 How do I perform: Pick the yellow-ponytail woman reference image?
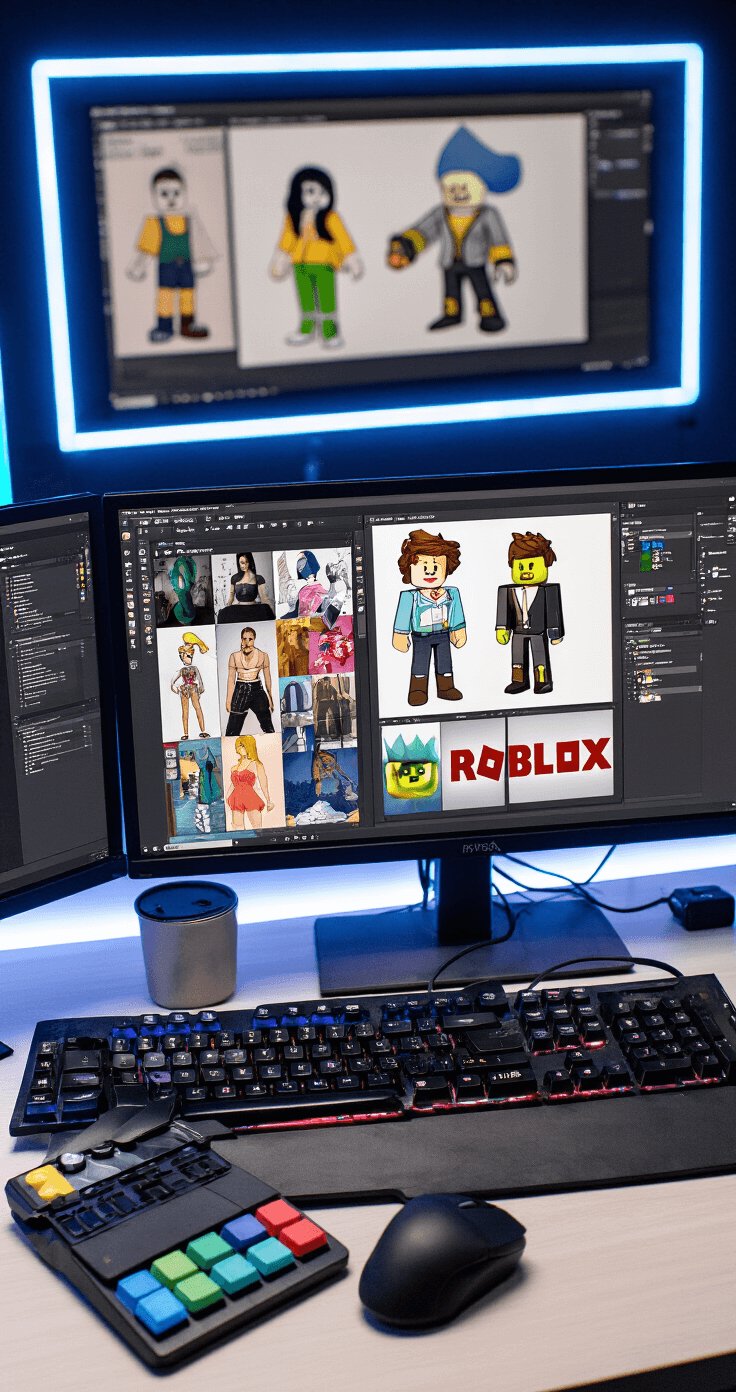point(188,683)
